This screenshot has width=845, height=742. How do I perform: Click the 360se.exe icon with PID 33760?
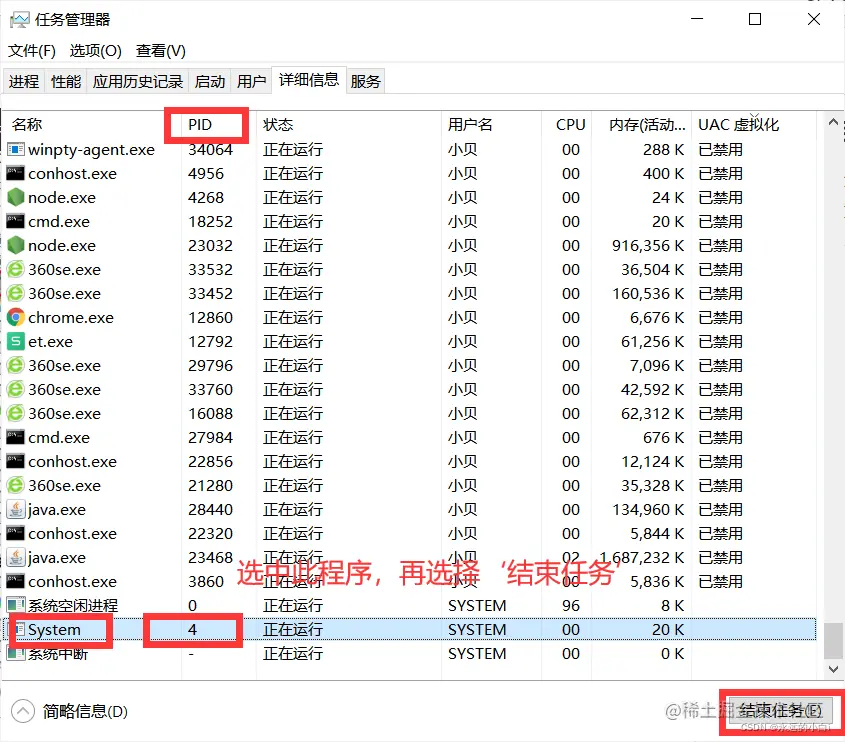16,389
